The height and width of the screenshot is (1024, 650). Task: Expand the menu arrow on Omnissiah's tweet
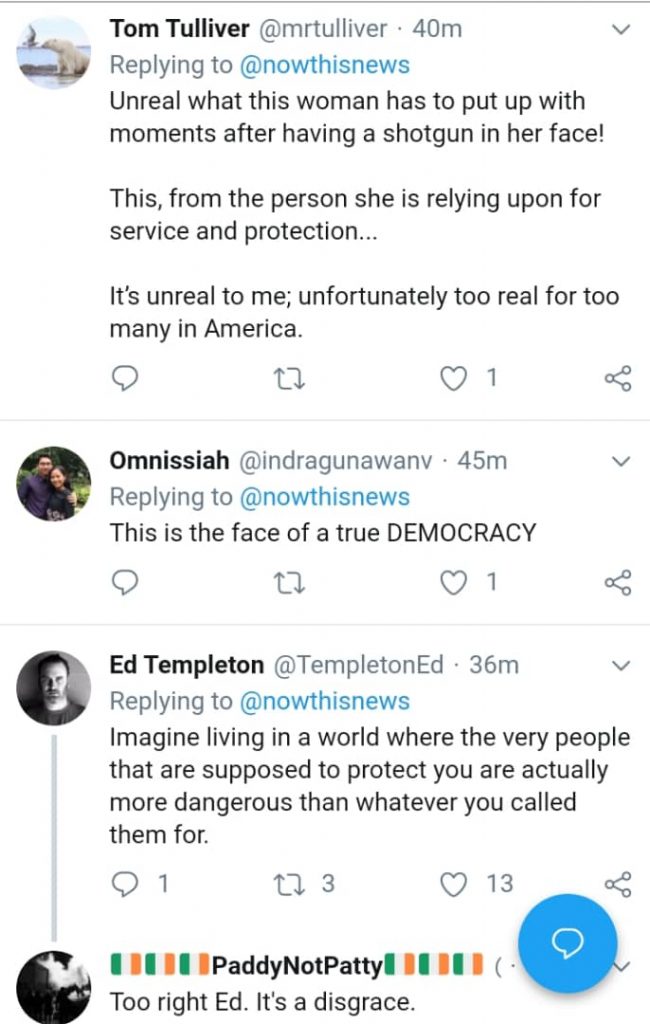point(621,462)
